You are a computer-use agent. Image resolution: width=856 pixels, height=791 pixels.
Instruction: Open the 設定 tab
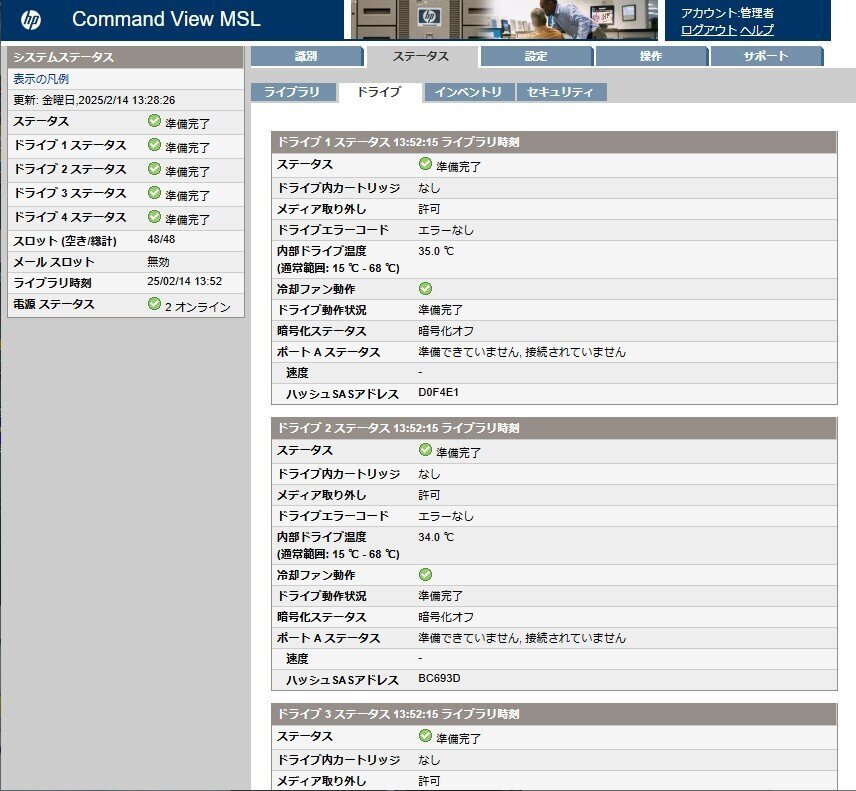[x=536, y=56]
